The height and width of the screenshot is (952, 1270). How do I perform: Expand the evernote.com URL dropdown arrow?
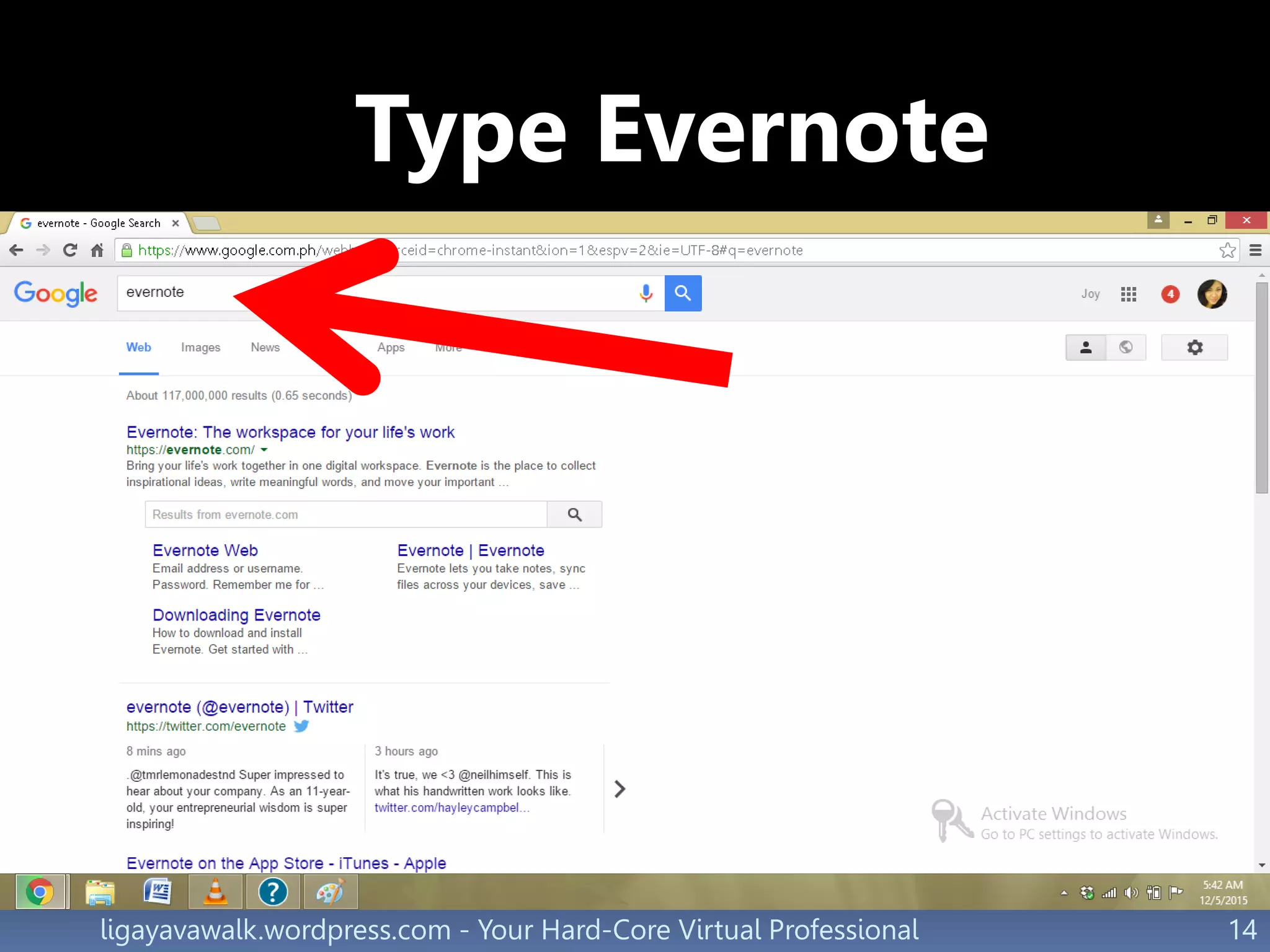click(x=264, y=450)
